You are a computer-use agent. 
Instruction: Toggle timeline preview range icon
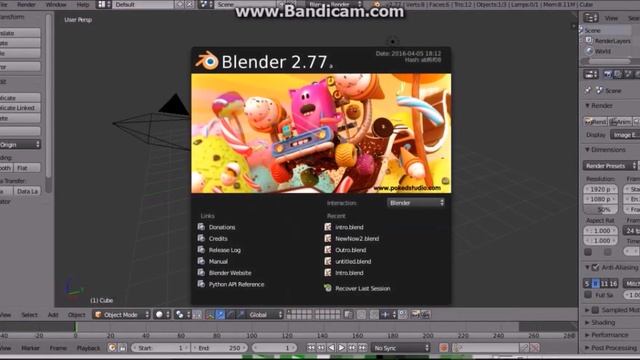pos(112,348)
